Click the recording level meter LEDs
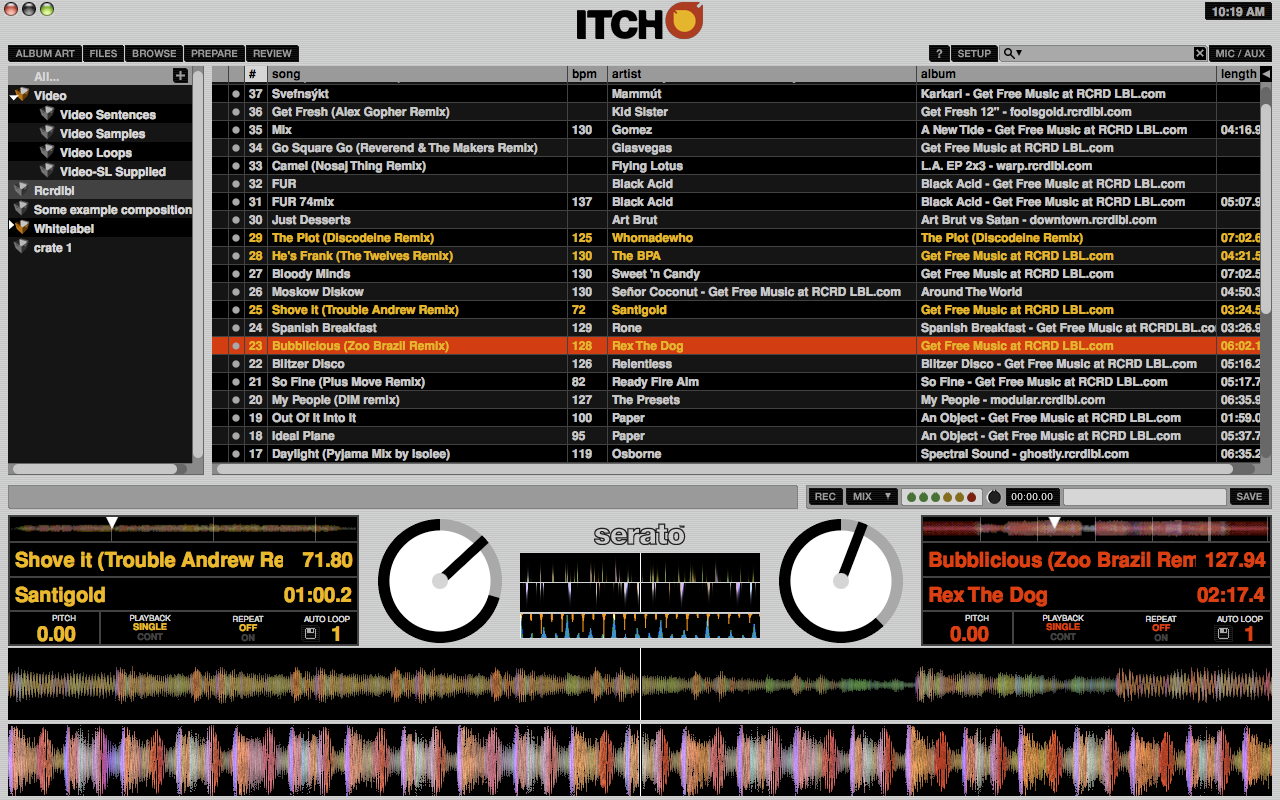The height and width of the screenshot is (800, 1280). pos(941,497)
